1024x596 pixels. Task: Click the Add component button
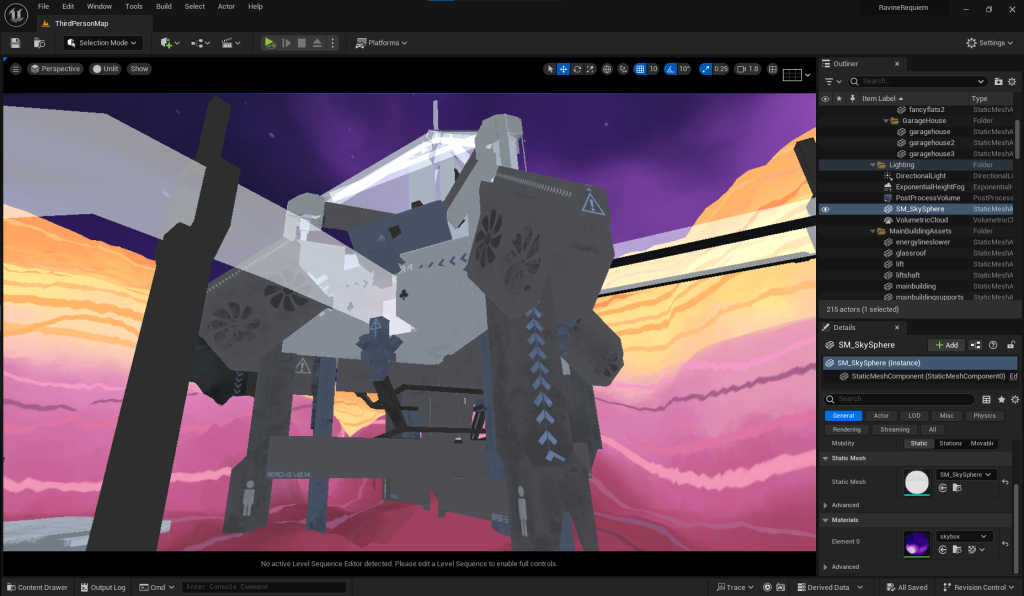pyautogui.click(x=946, y=345)
